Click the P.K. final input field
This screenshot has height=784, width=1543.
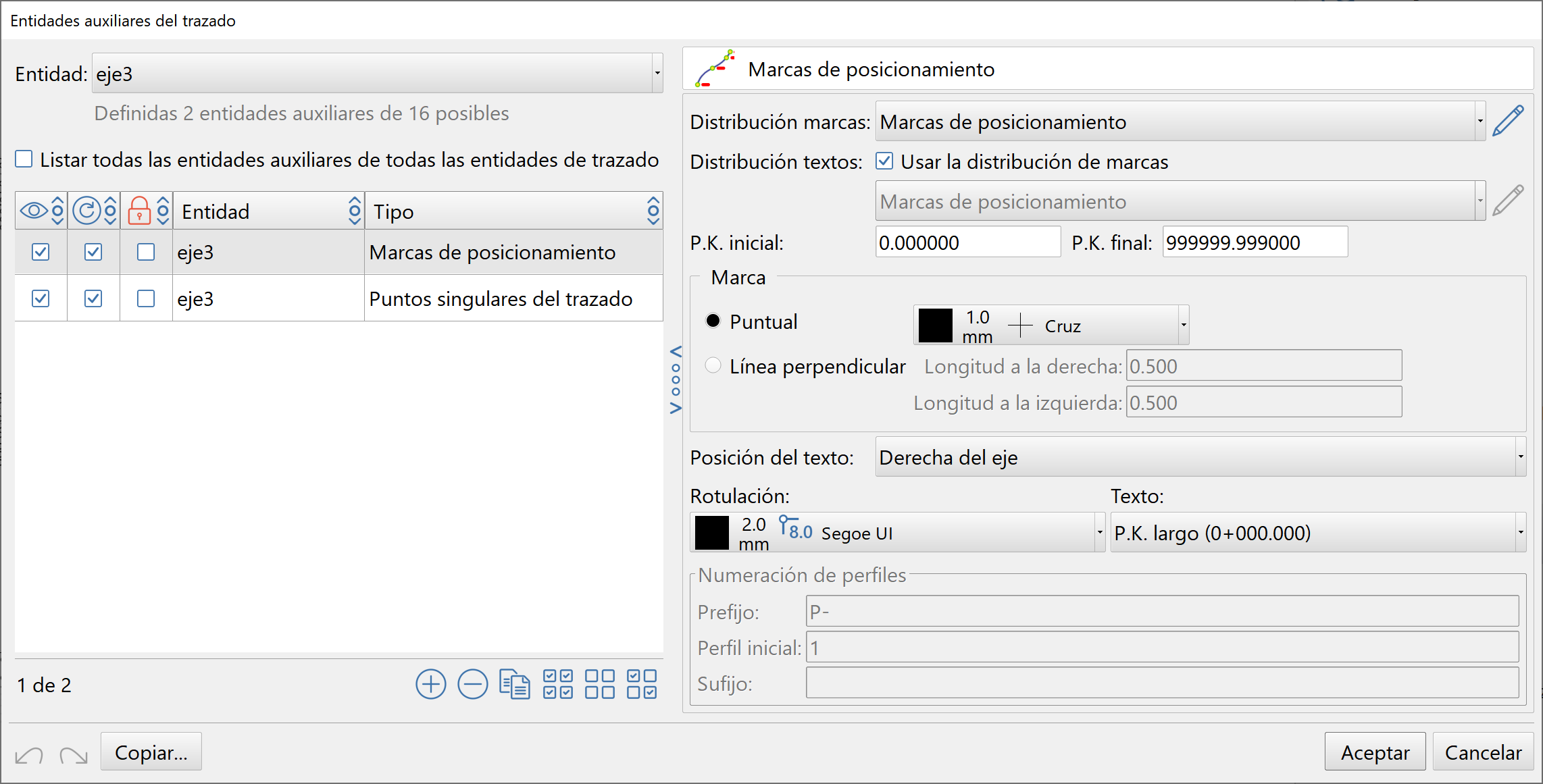[1255, 242]
